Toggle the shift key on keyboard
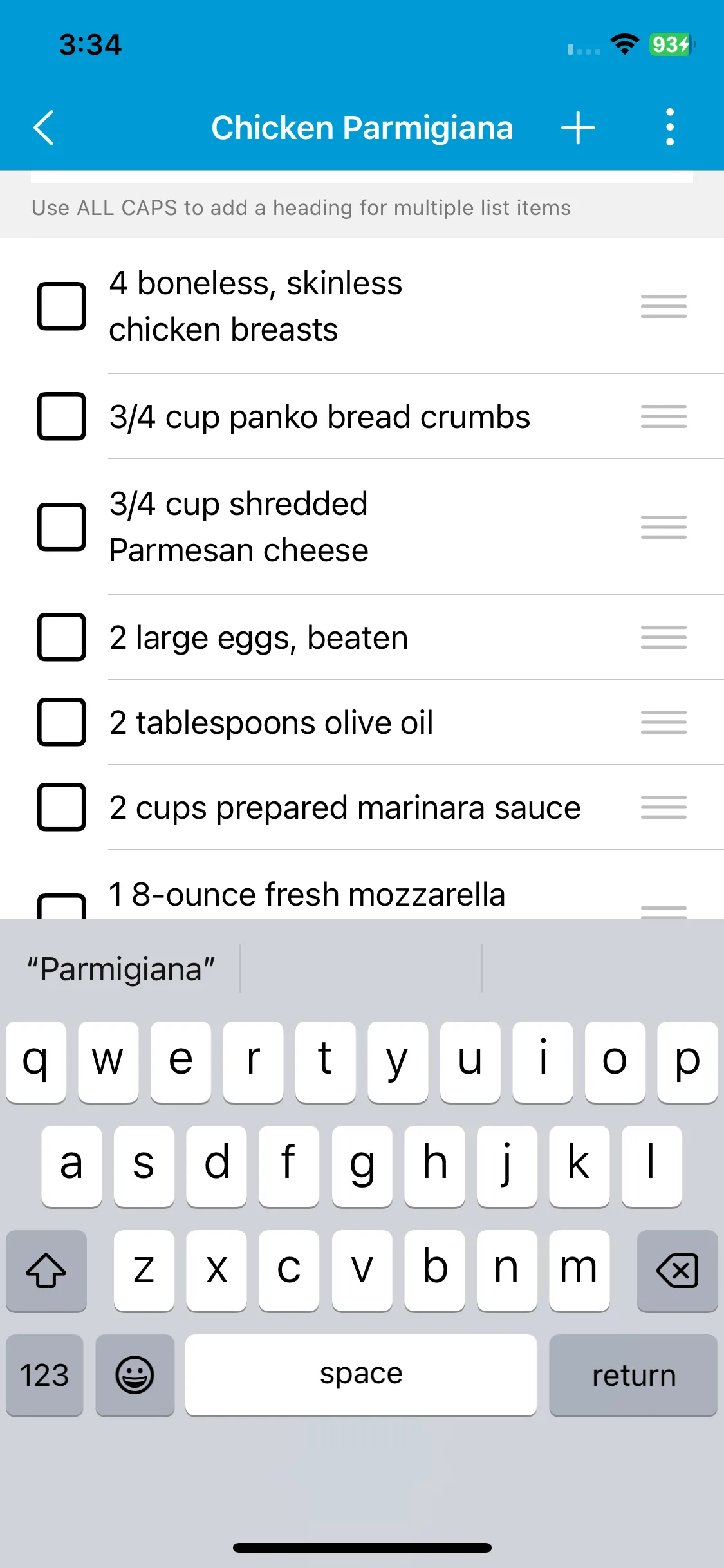Image resolution: width=724 pixels, height=1568 pixels. [x=46, y=1271]
